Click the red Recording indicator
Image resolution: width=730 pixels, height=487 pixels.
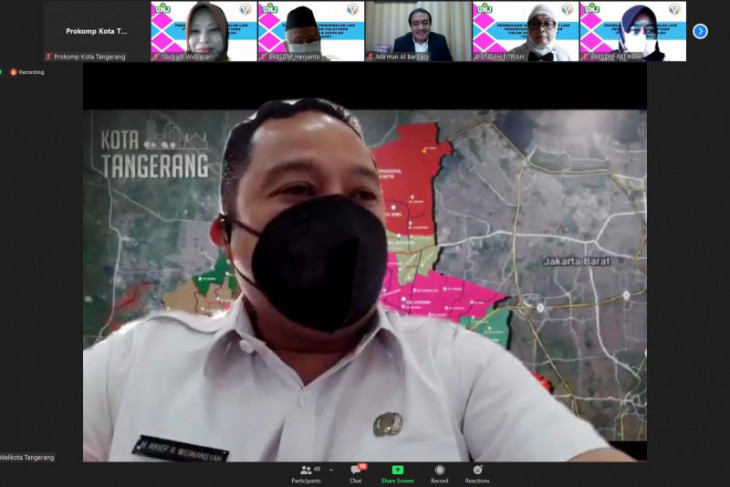tap(27, 72)
